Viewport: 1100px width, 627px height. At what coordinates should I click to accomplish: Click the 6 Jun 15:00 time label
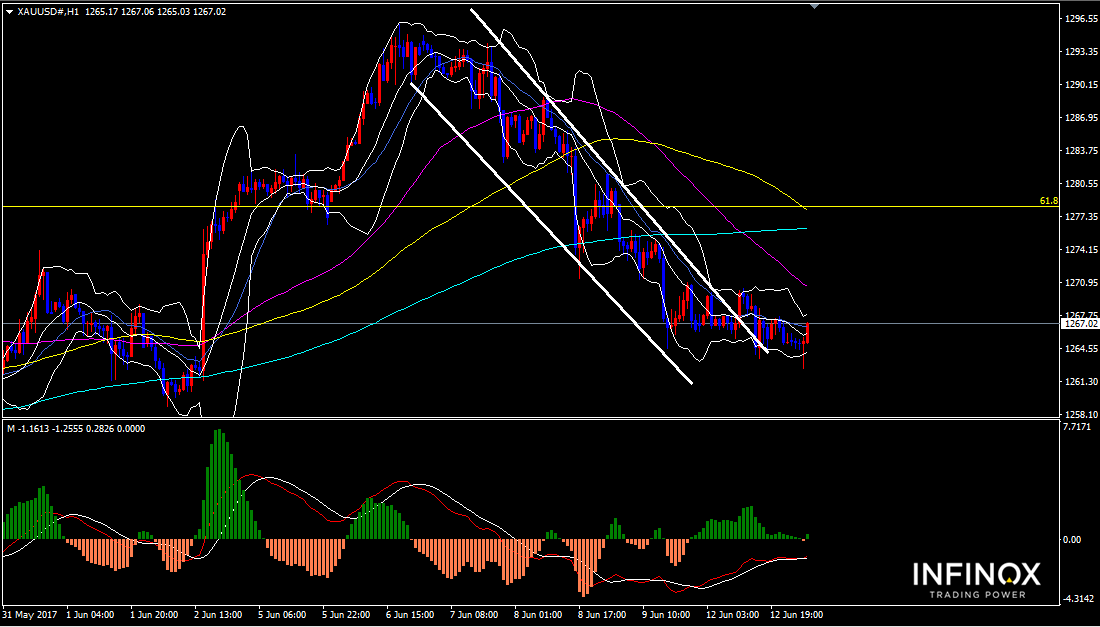(x=411, y=615)
